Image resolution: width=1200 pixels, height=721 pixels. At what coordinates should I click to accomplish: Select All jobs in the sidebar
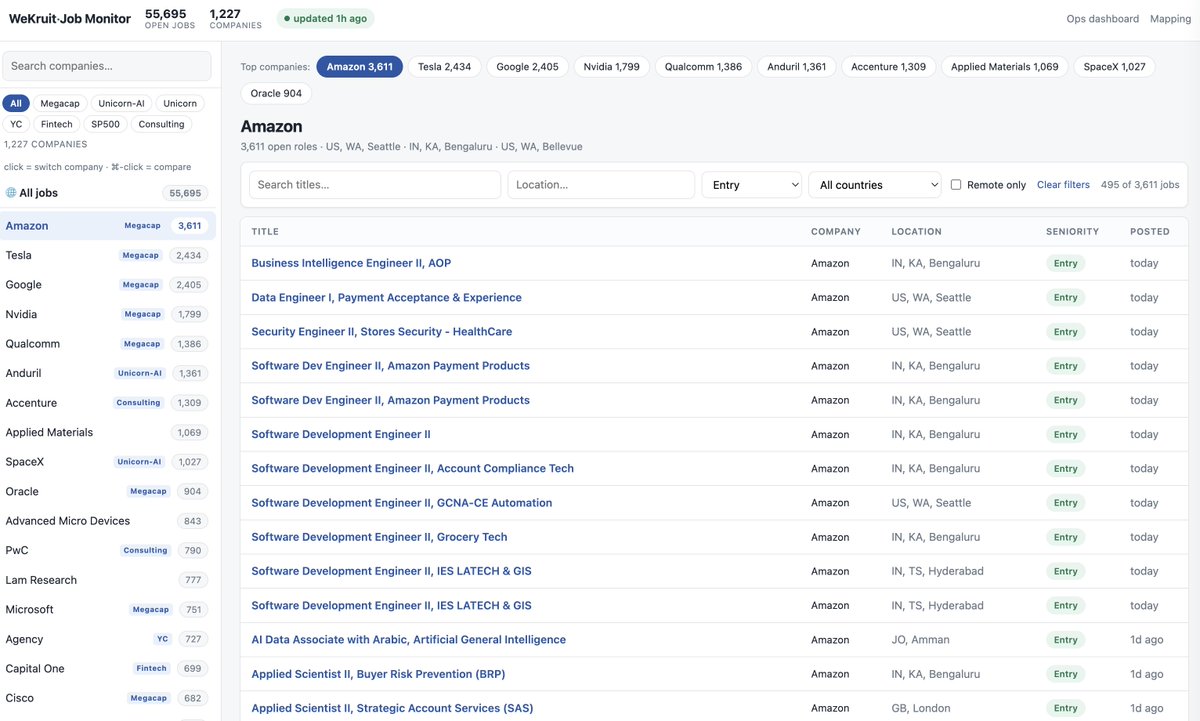[107, 193]
